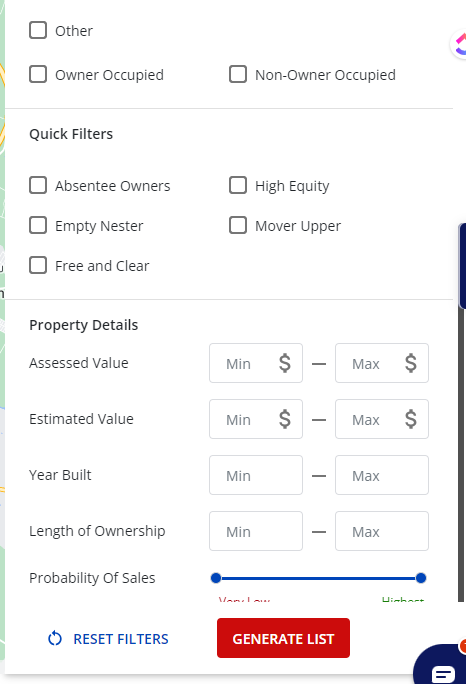Click the Year Built Min field
Viewport: 466px width, 684px height.
click(x=256, y=475)
